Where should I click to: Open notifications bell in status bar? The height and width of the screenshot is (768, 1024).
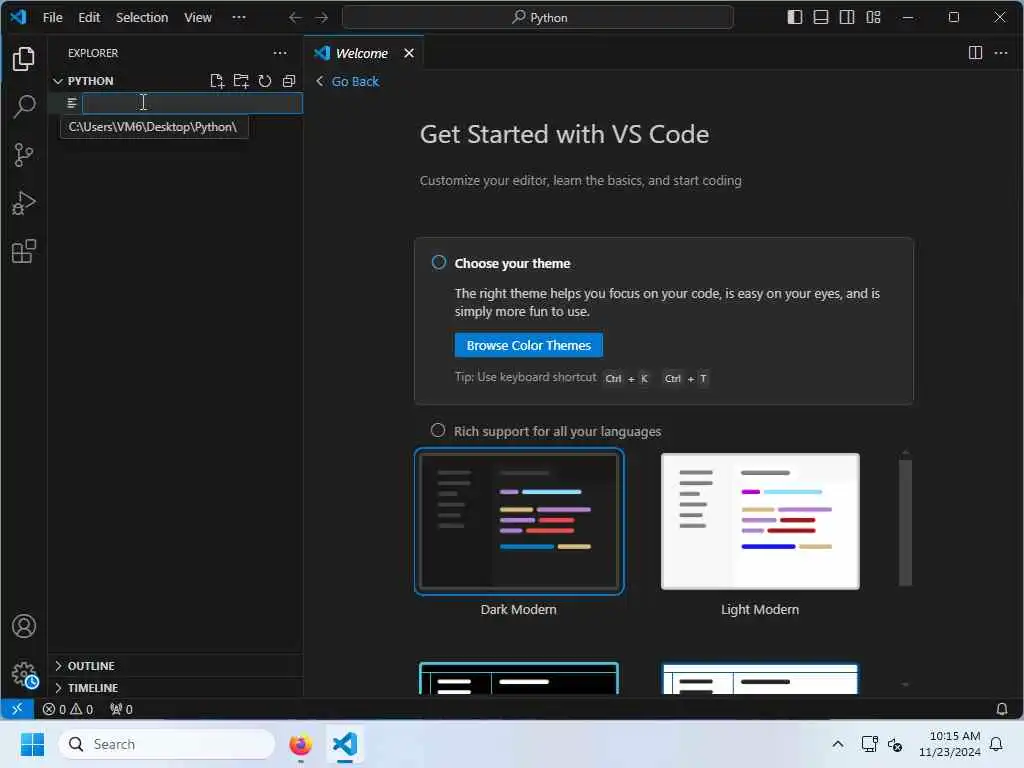coord(1001,709)
